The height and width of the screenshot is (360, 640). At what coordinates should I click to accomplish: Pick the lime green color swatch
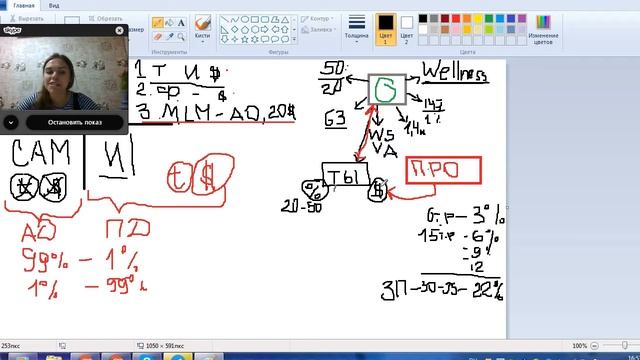(x=489, y=29)
